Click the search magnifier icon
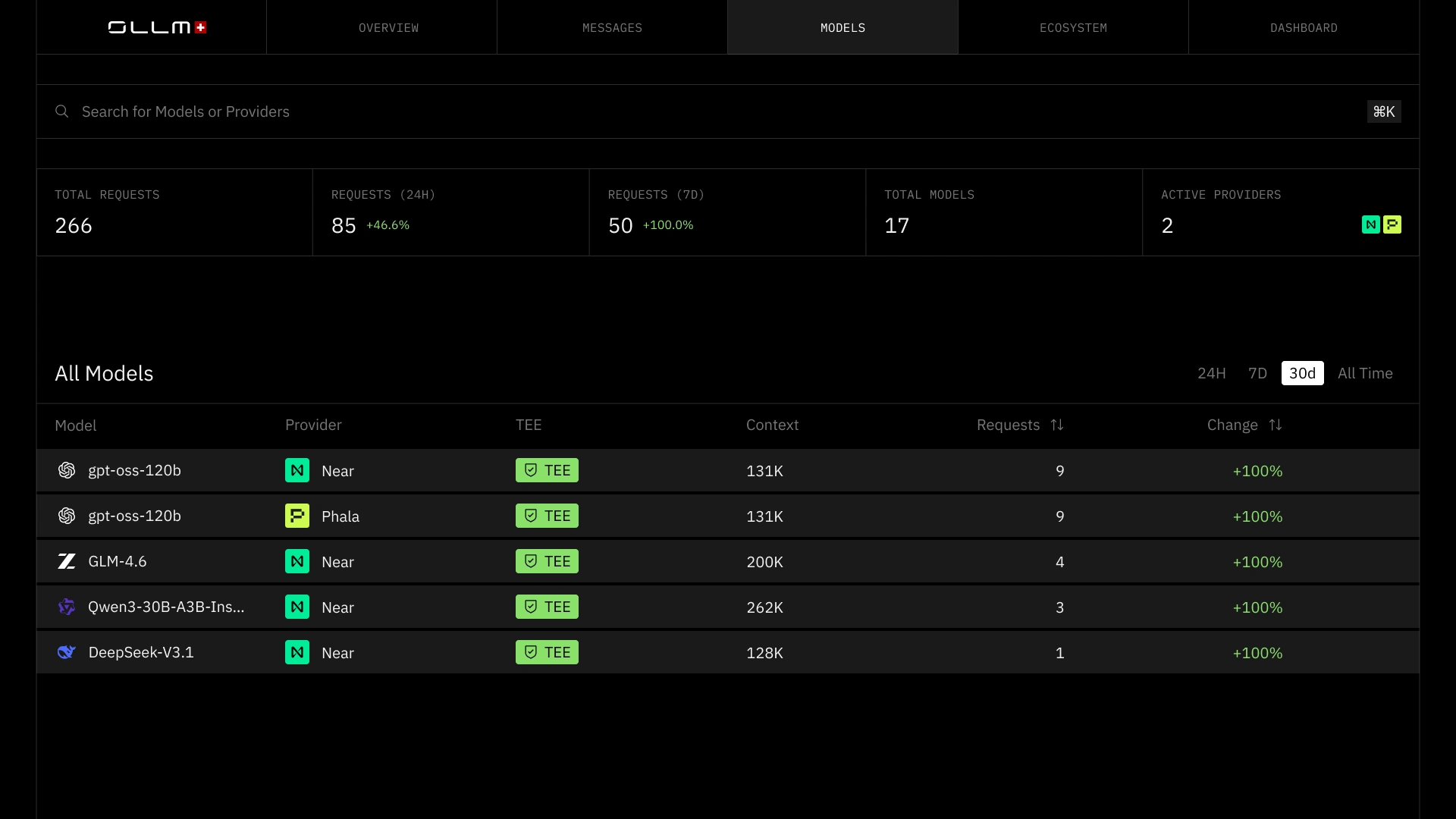 tap(62, 111)
